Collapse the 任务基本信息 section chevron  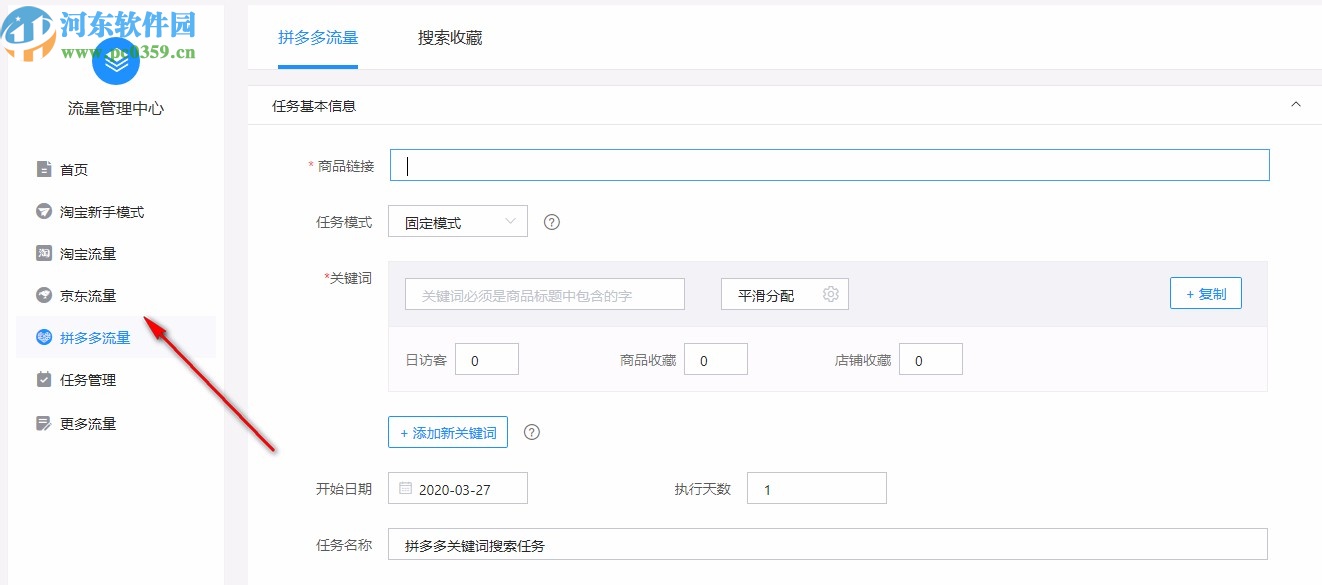click(x=1296, y=104)
